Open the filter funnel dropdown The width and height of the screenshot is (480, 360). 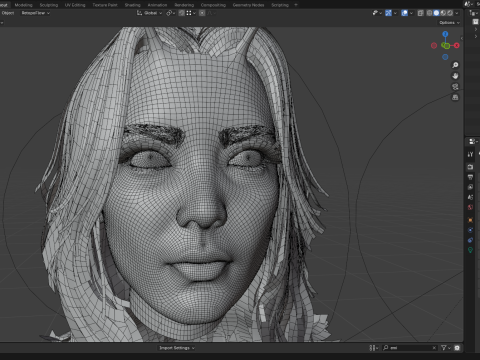(445, 348)
